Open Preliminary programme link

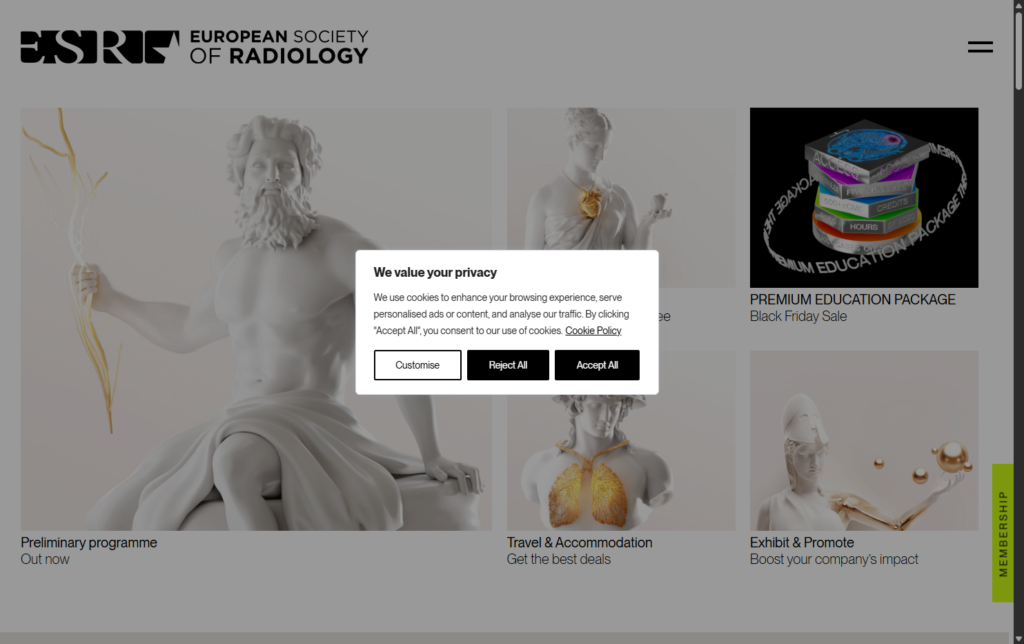tap(89, 543)
